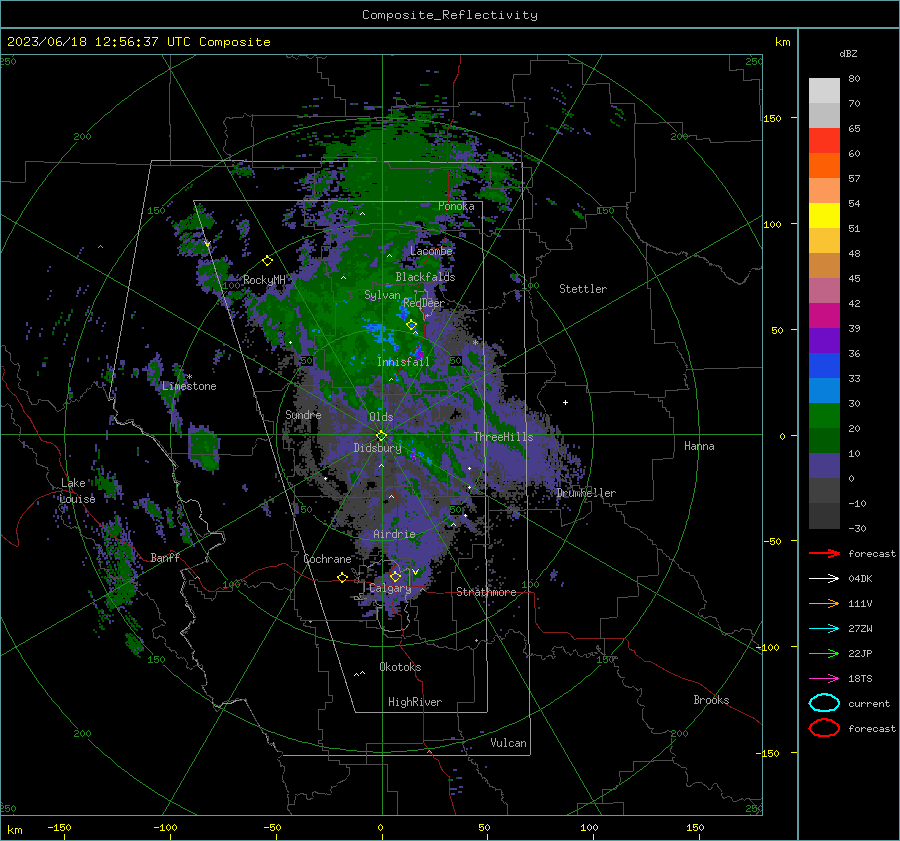Click the Brooks city label

pyautogui.click(x=711, y=700)
